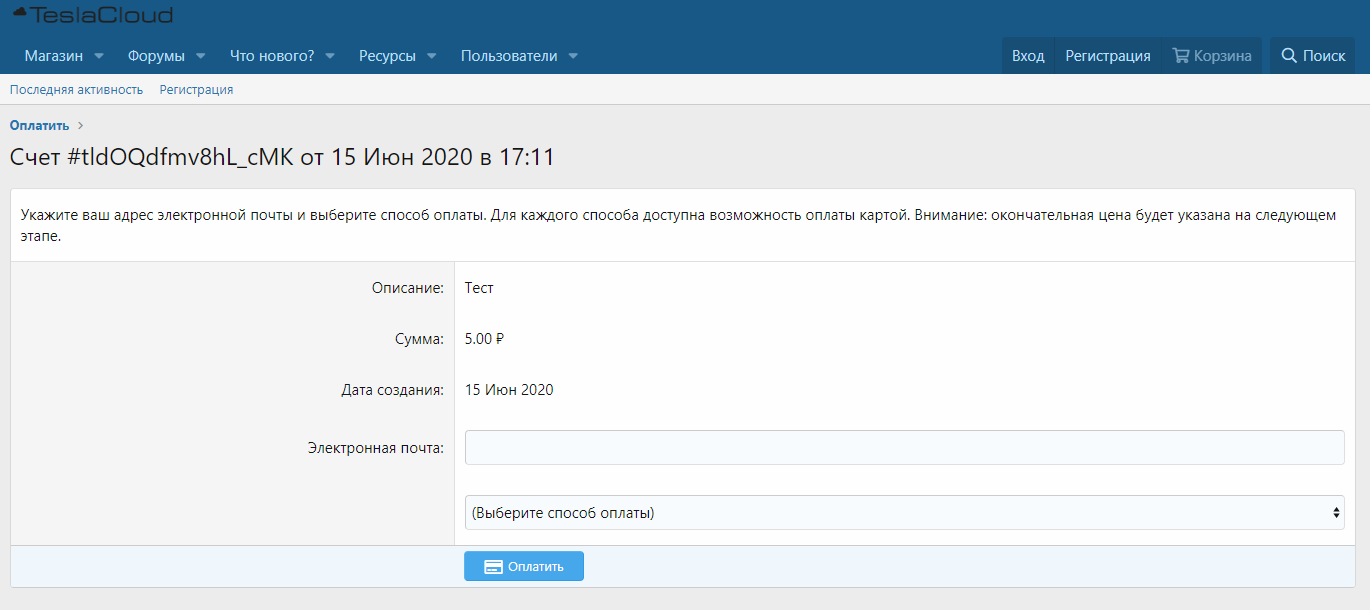Viewport: 1370px width, 610px height.
Task: Open the Пользователи dropdown arrow
Action: [x=573, y=56]
